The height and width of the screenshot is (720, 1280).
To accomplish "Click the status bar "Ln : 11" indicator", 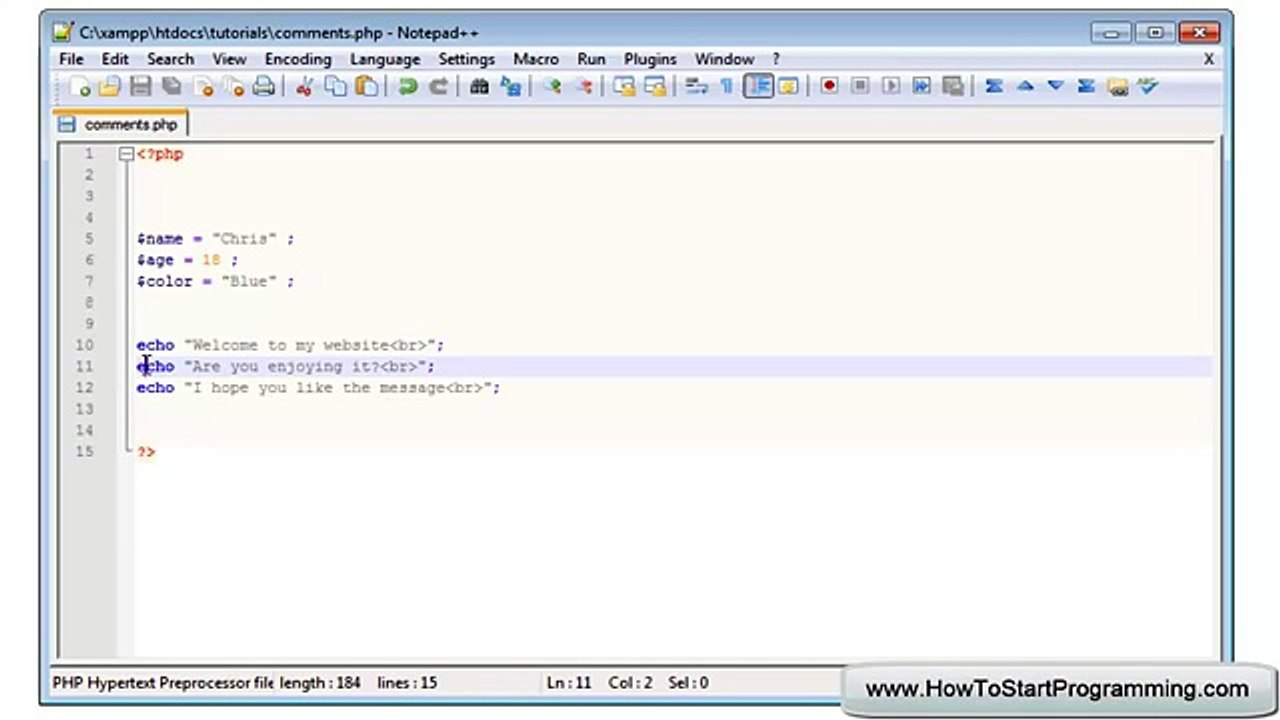I will click(x=569, y=683).
